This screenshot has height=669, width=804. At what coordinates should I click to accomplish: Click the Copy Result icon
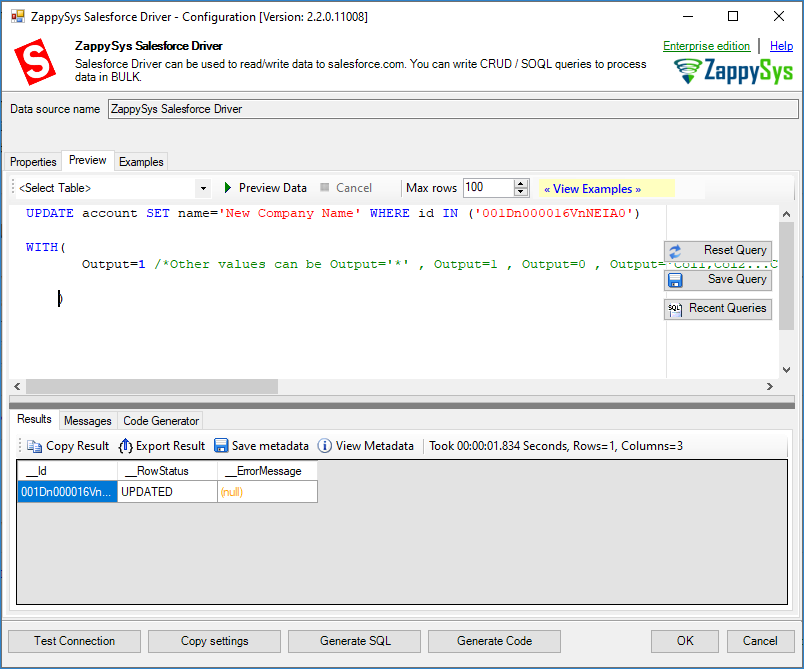[35, 446]
